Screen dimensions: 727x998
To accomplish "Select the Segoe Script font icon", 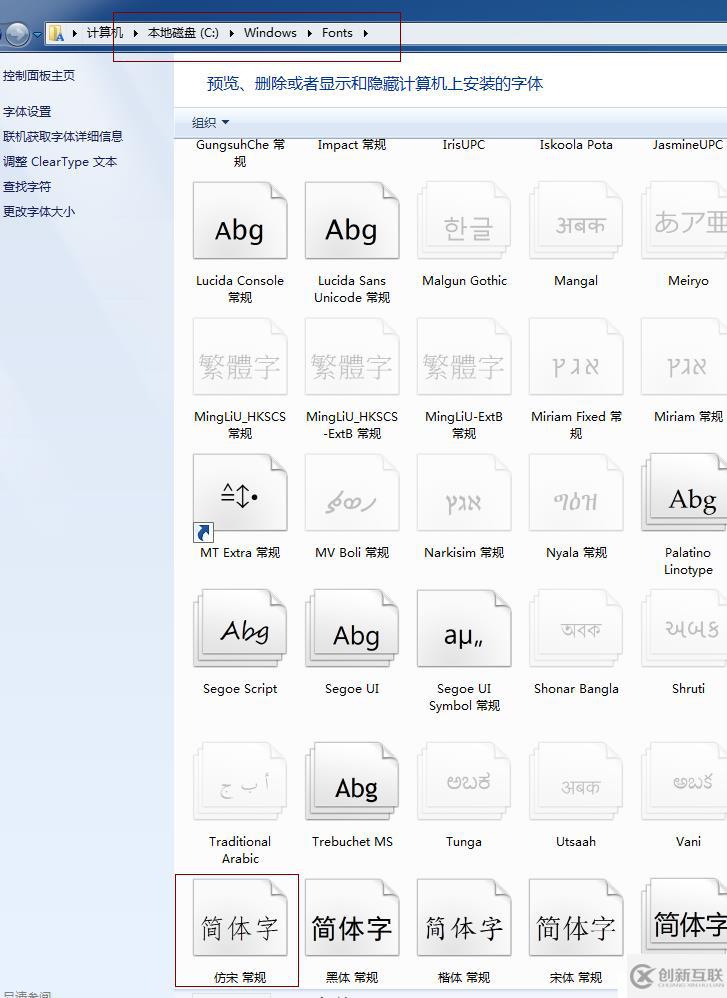I will point(240,629).
